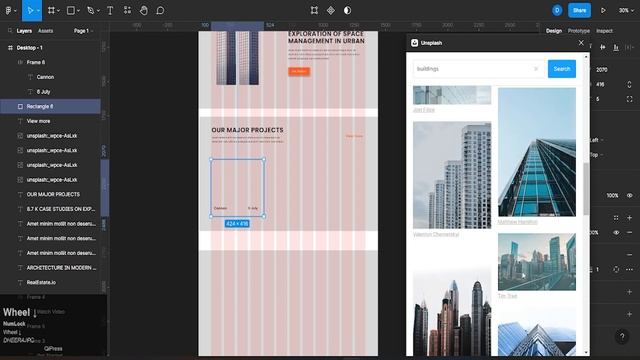Open photographer link Matthew Hamilton
The image size is (640, 360).
click(x=517, y=222)
